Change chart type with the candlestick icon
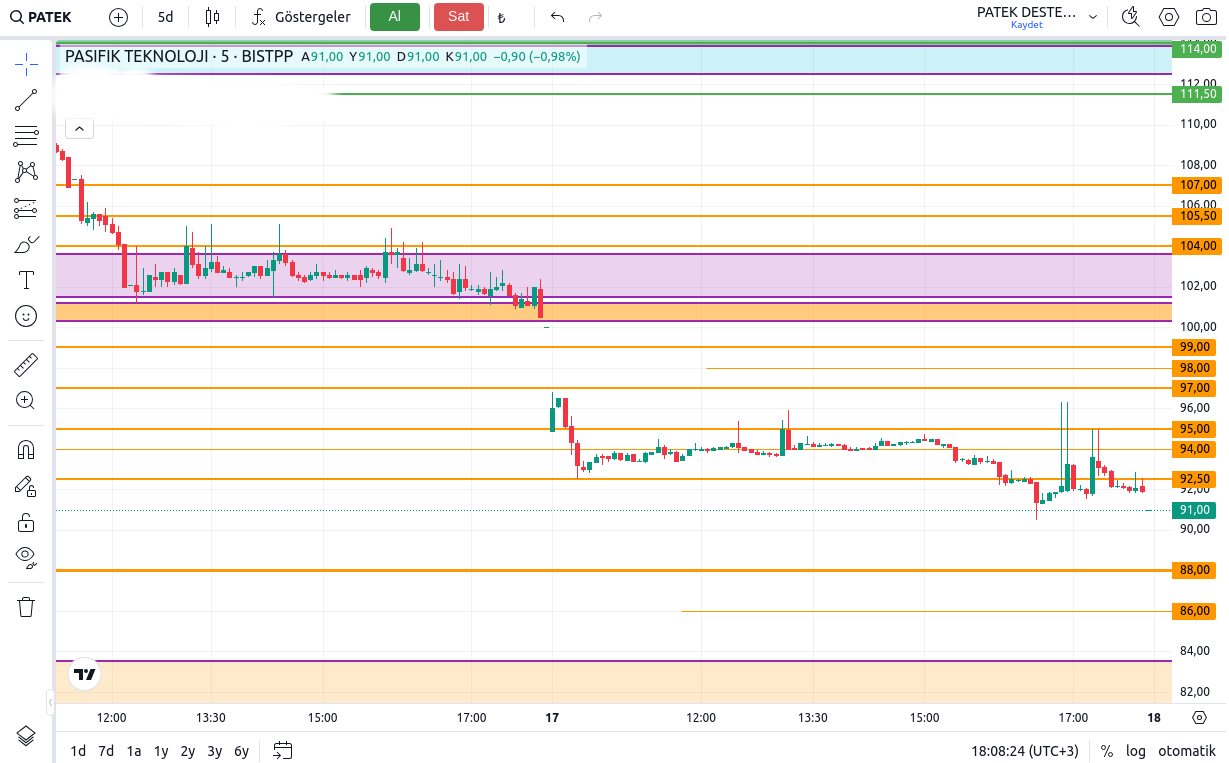 click(x=211, y=17)
